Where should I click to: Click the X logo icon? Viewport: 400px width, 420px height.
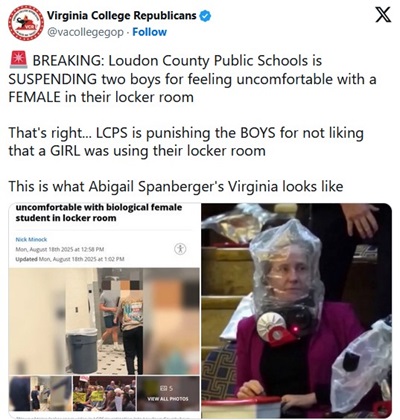[383, 15]
